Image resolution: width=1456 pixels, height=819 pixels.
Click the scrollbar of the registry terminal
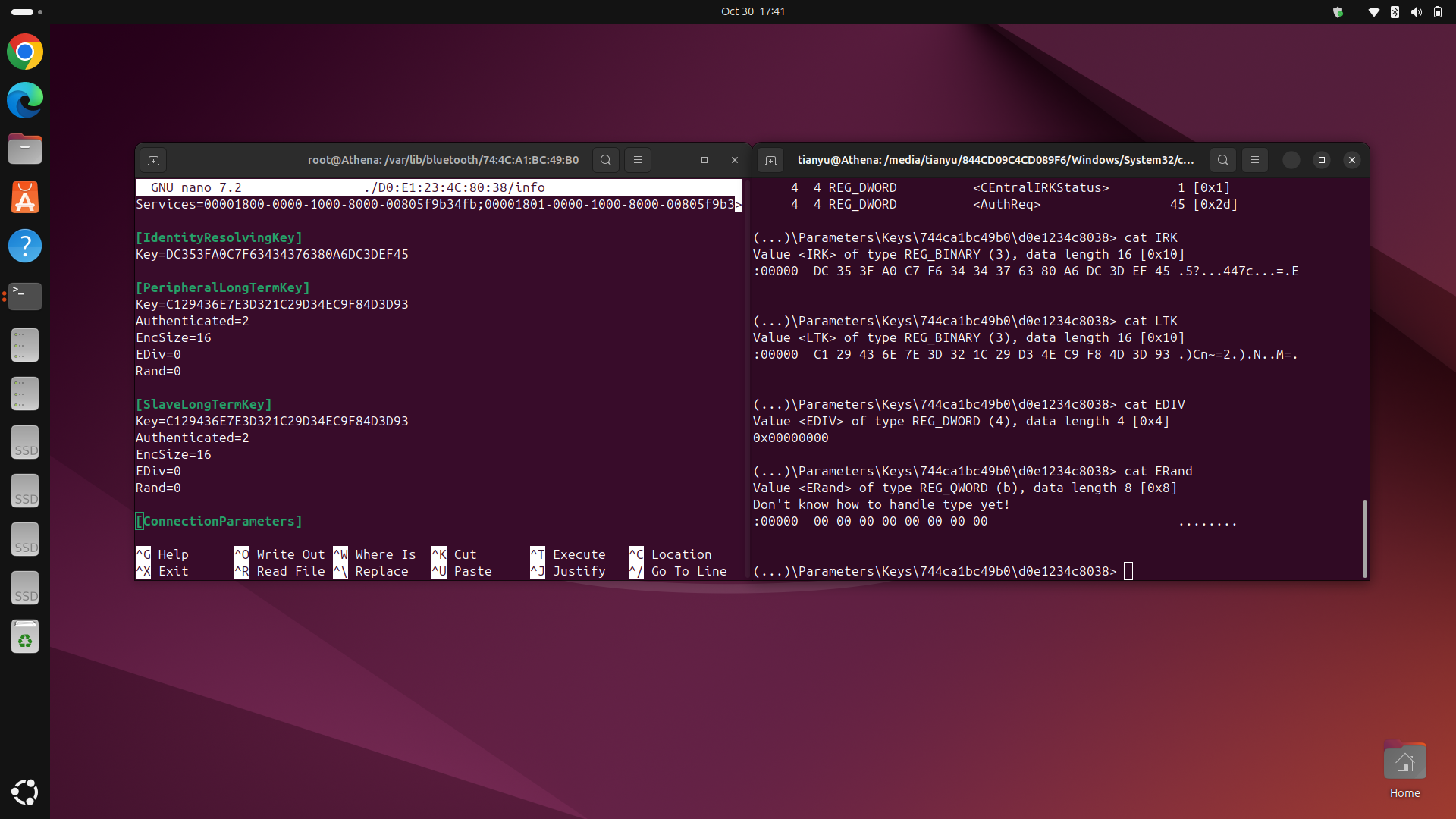coord(1364,538)
